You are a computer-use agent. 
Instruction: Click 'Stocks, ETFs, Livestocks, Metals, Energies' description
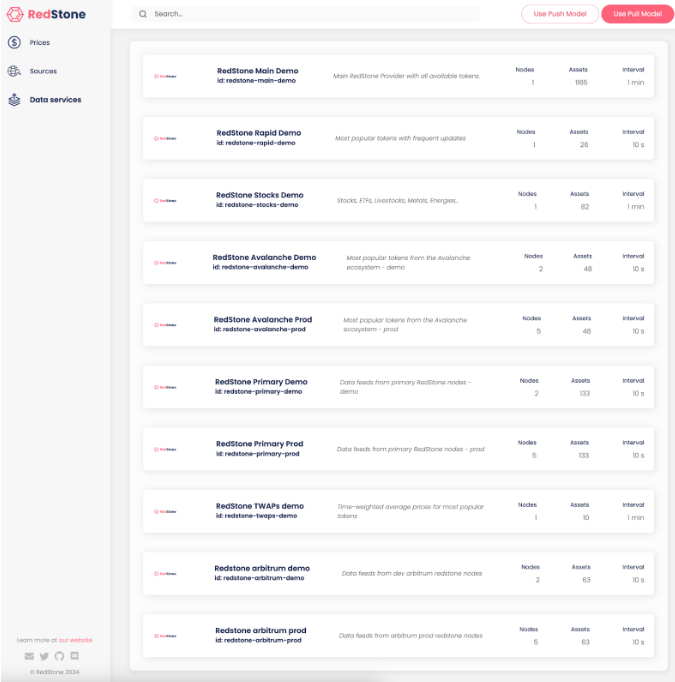398,201
